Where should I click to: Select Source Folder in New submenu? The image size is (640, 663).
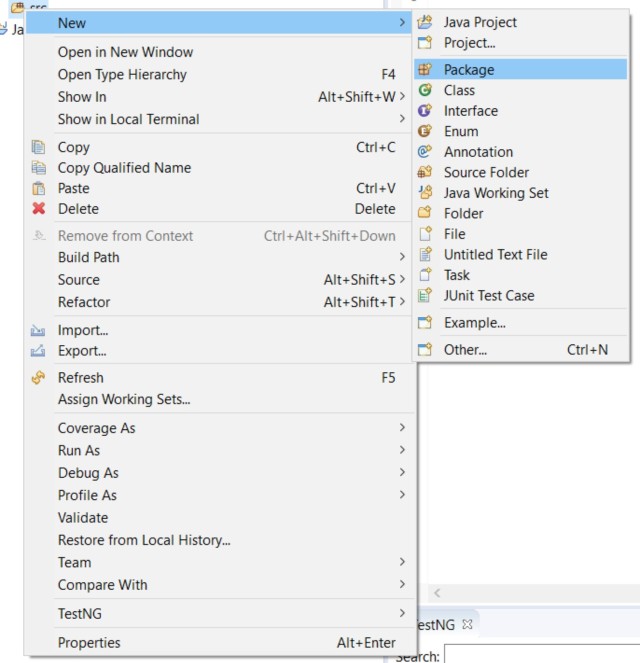(x=486, y=172)
